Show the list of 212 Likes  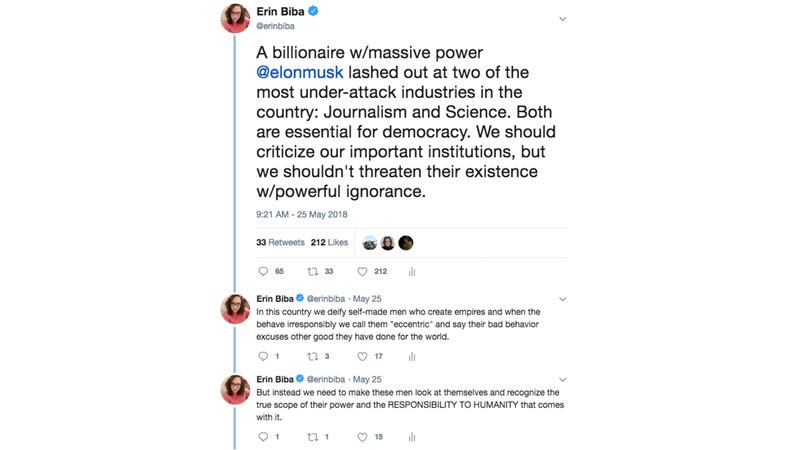pyautogui.click(x=329, y=242)
